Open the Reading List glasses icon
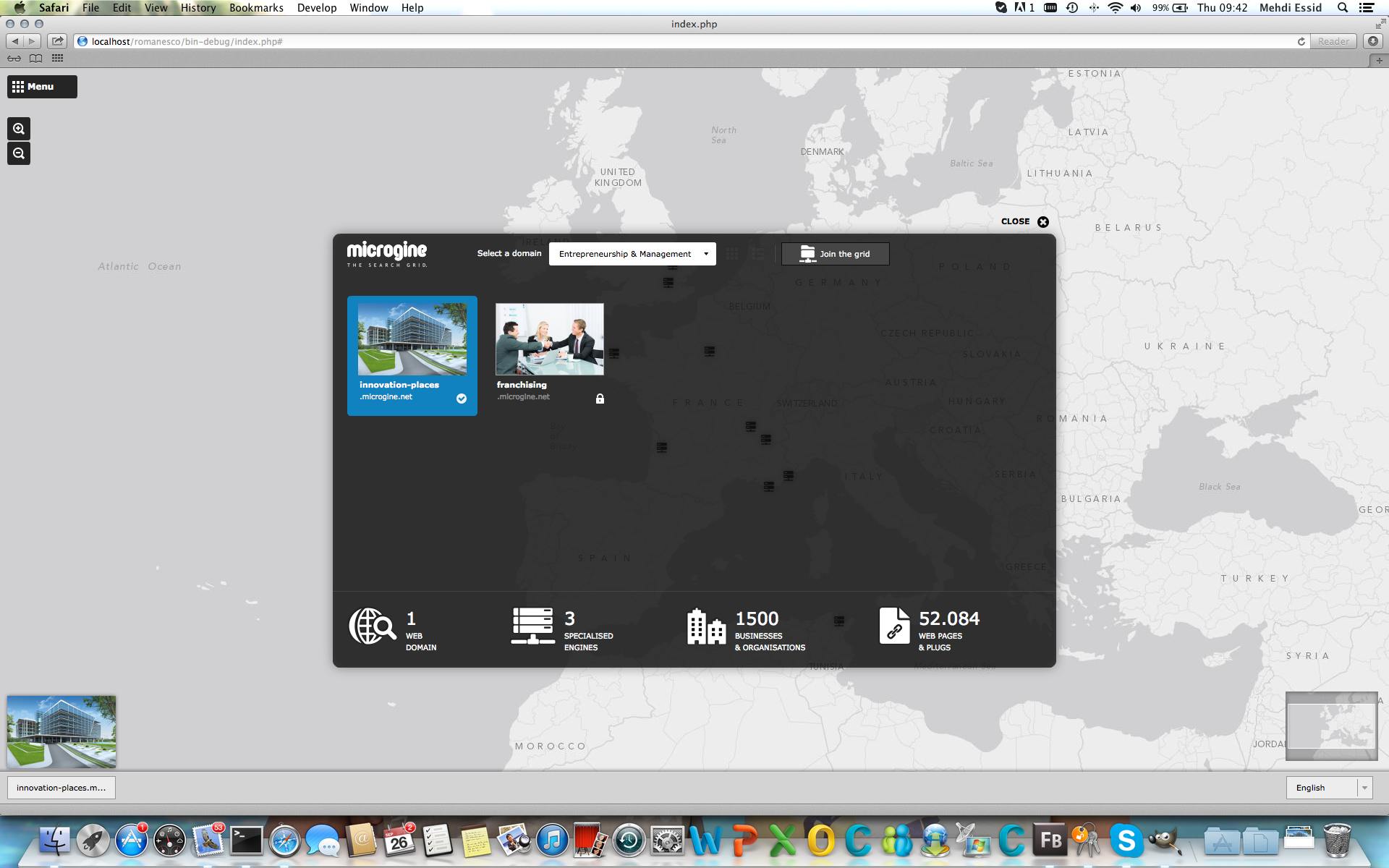The height and width of the screenshot is (868, 1389). (x=14, y=59)
